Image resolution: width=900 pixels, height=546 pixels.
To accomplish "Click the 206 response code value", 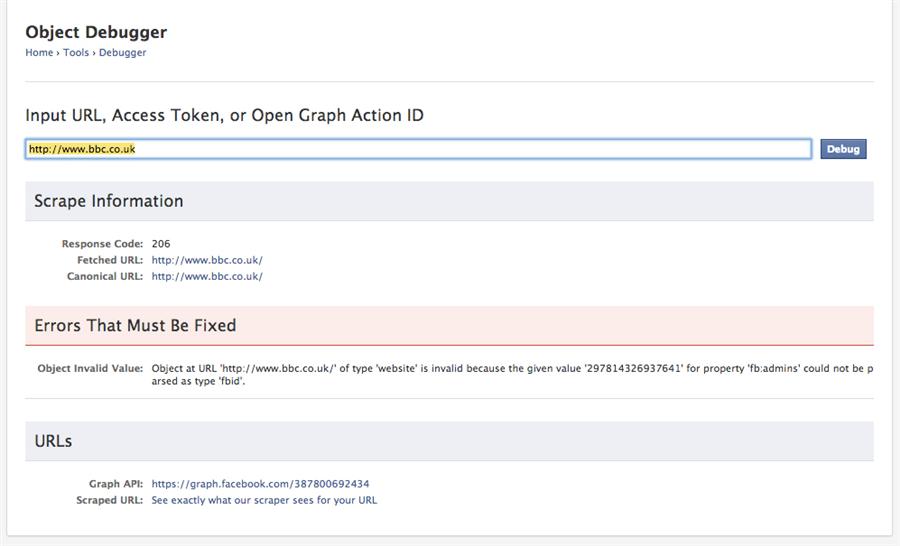I will [161, 244].
